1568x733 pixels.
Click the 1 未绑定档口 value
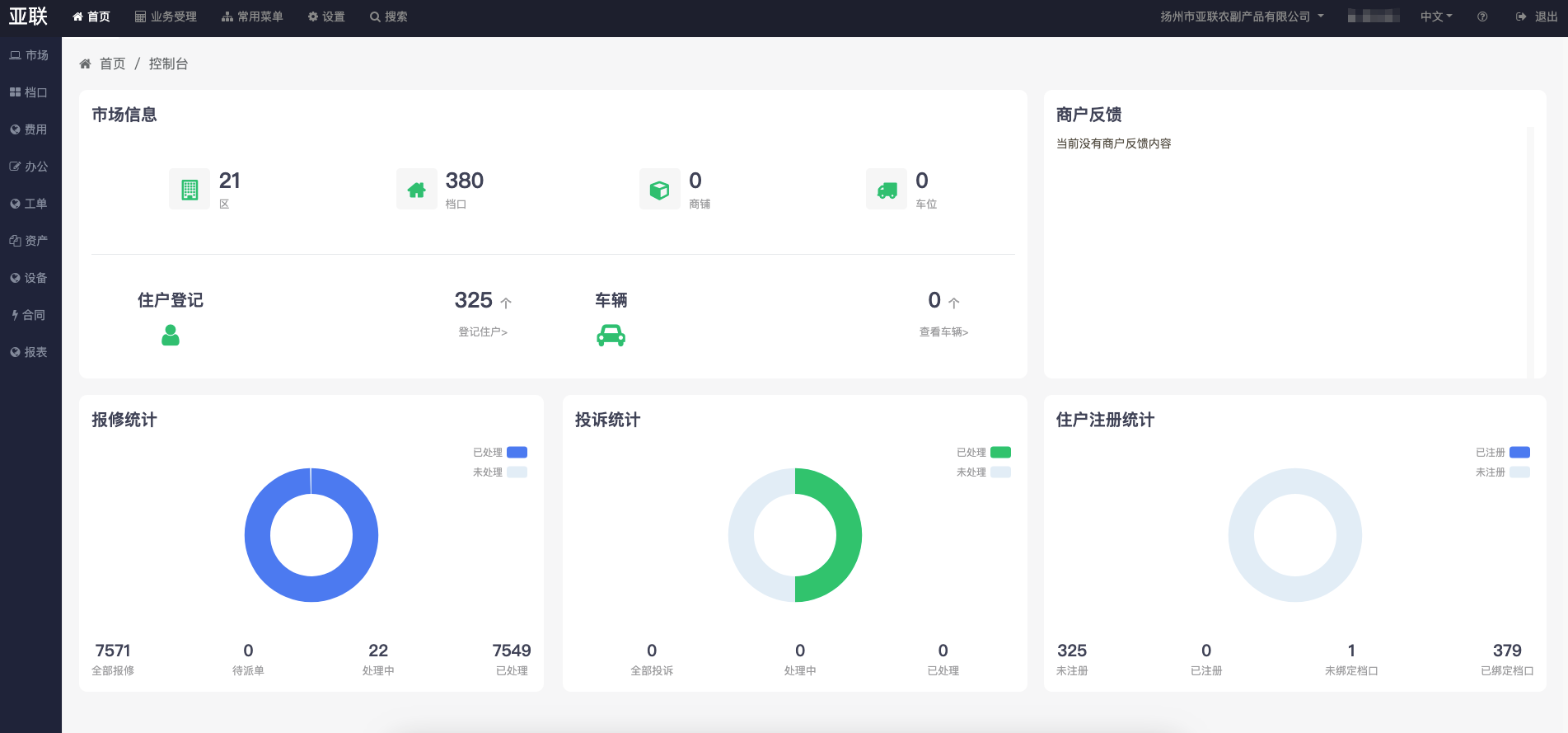(1351, 651)
